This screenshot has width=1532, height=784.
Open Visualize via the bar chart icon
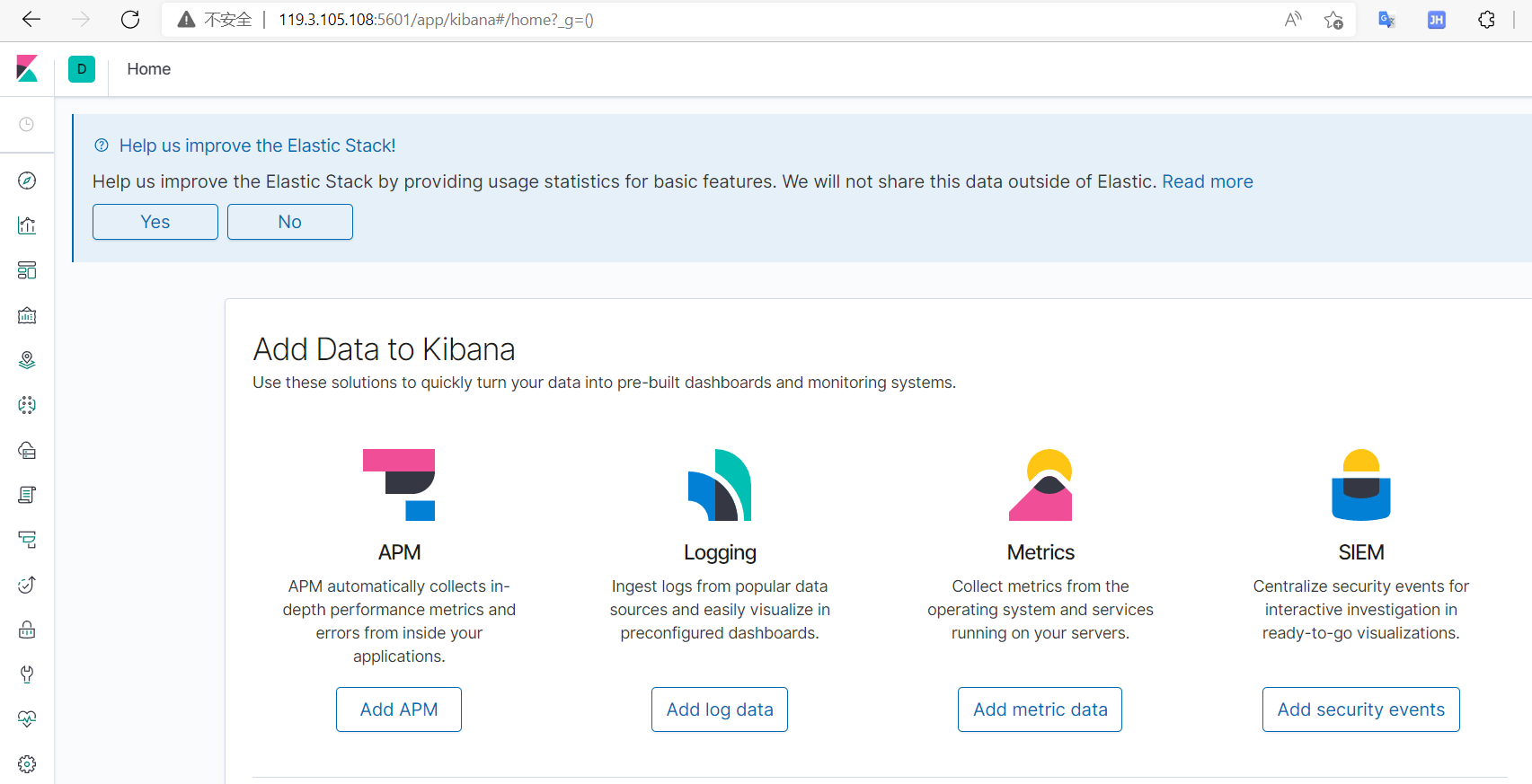pyautogui.click(x=27, y=225)
